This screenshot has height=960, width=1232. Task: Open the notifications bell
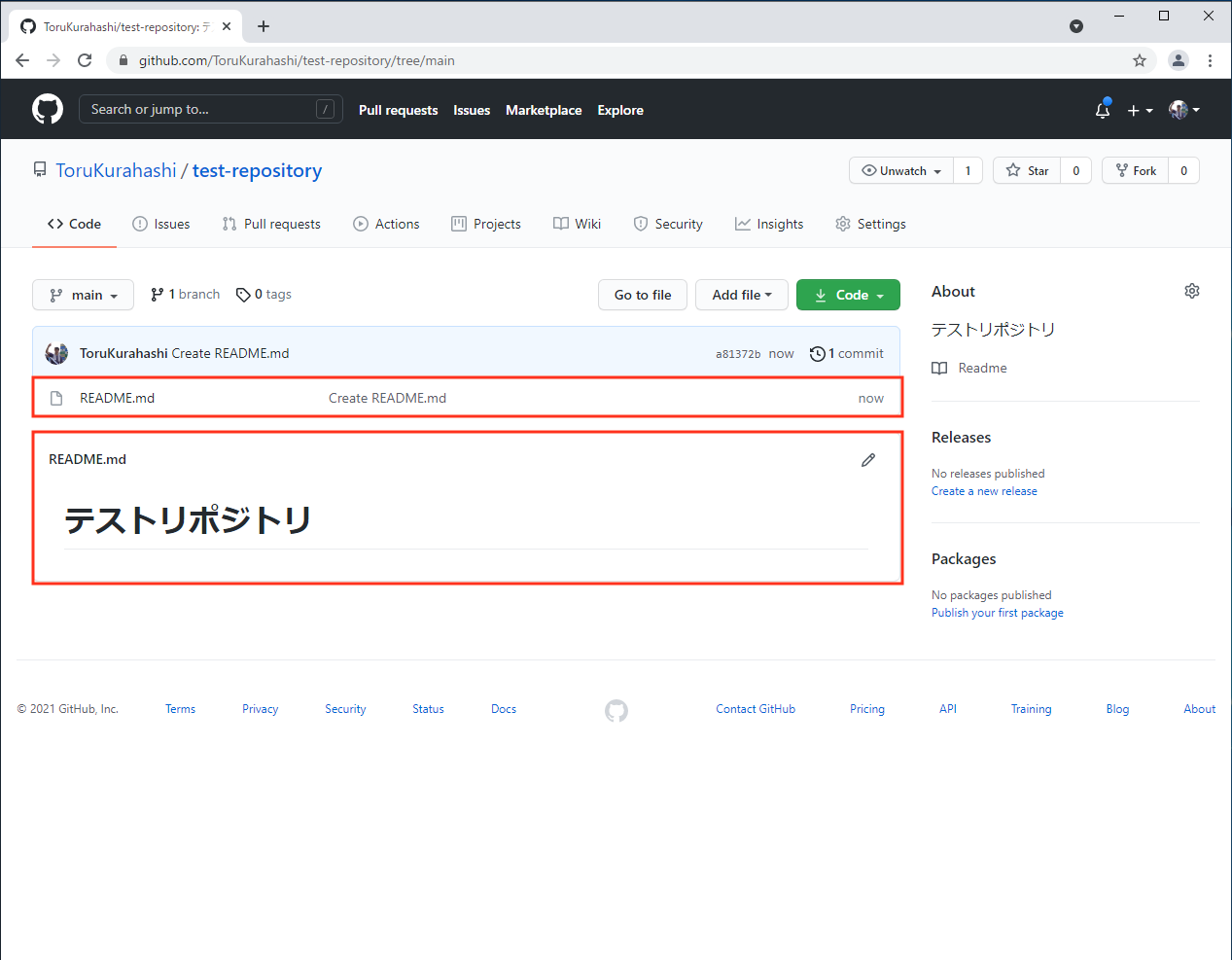[x=1103, y=110]
